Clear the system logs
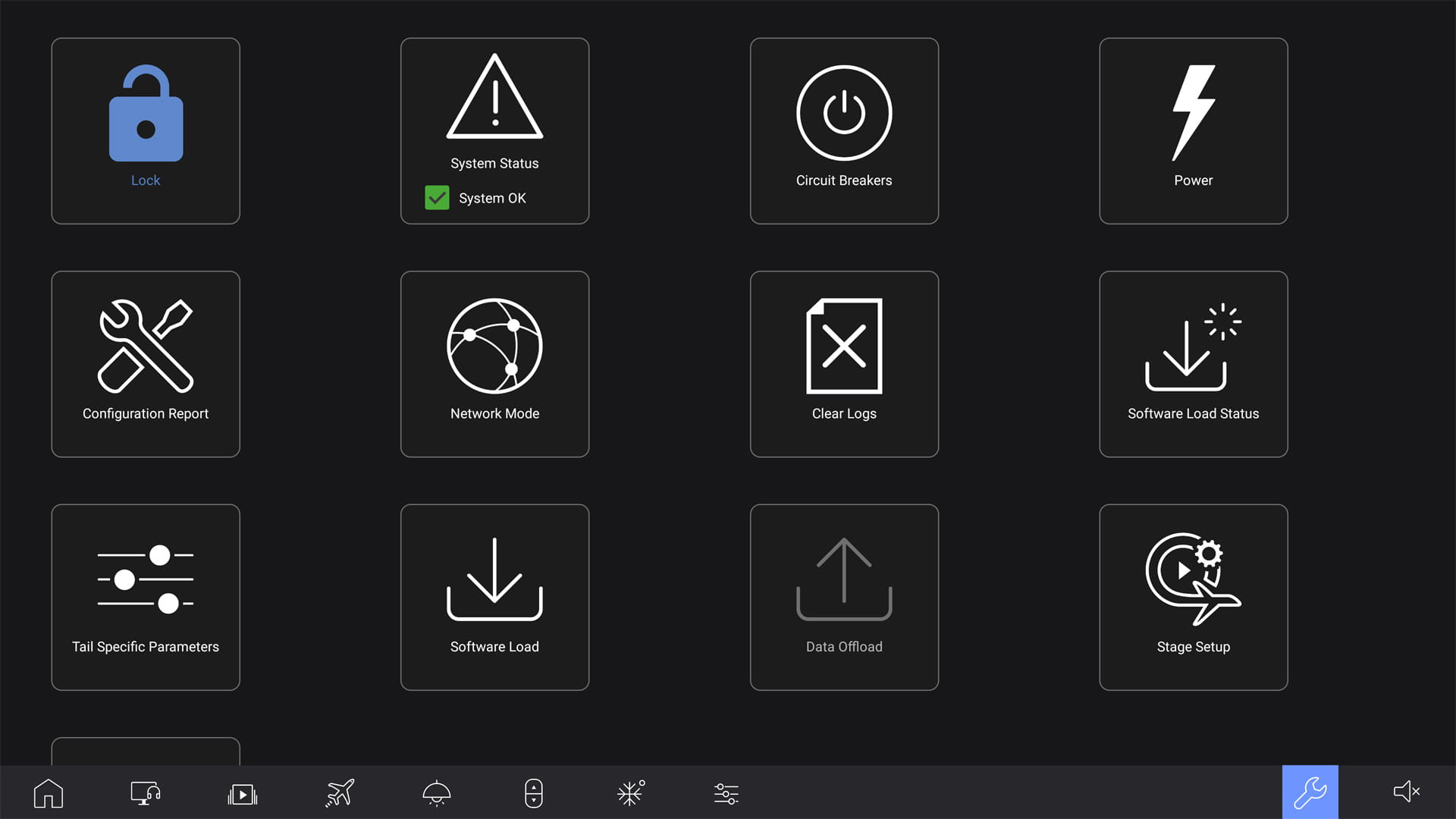Viewport: 1456px width, 819px height. (x=843, y=363)
